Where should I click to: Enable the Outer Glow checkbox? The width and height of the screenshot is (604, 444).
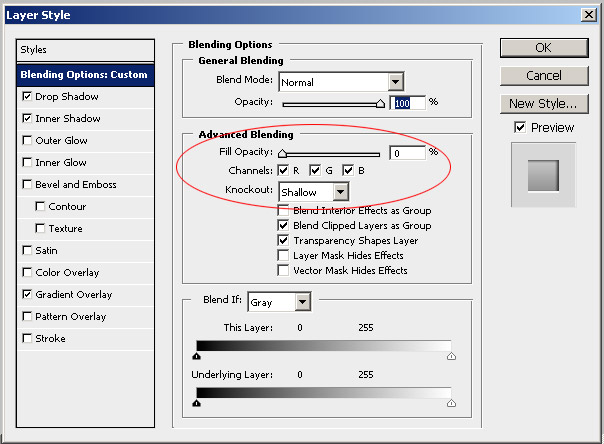[27, 140]
